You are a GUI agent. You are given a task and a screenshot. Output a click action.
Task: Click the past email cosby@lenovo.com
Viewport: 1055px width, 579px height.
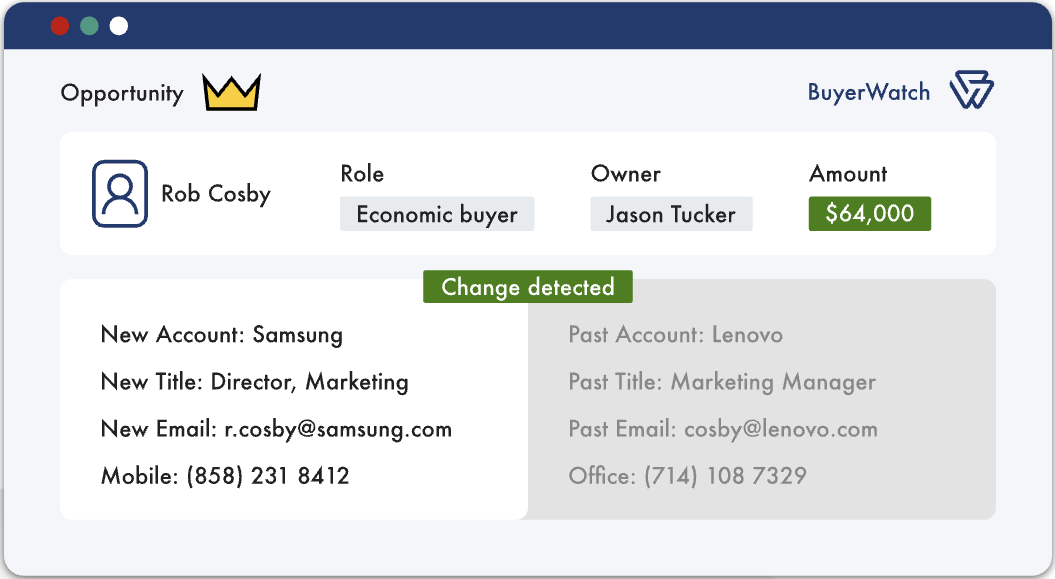[780, 429]
